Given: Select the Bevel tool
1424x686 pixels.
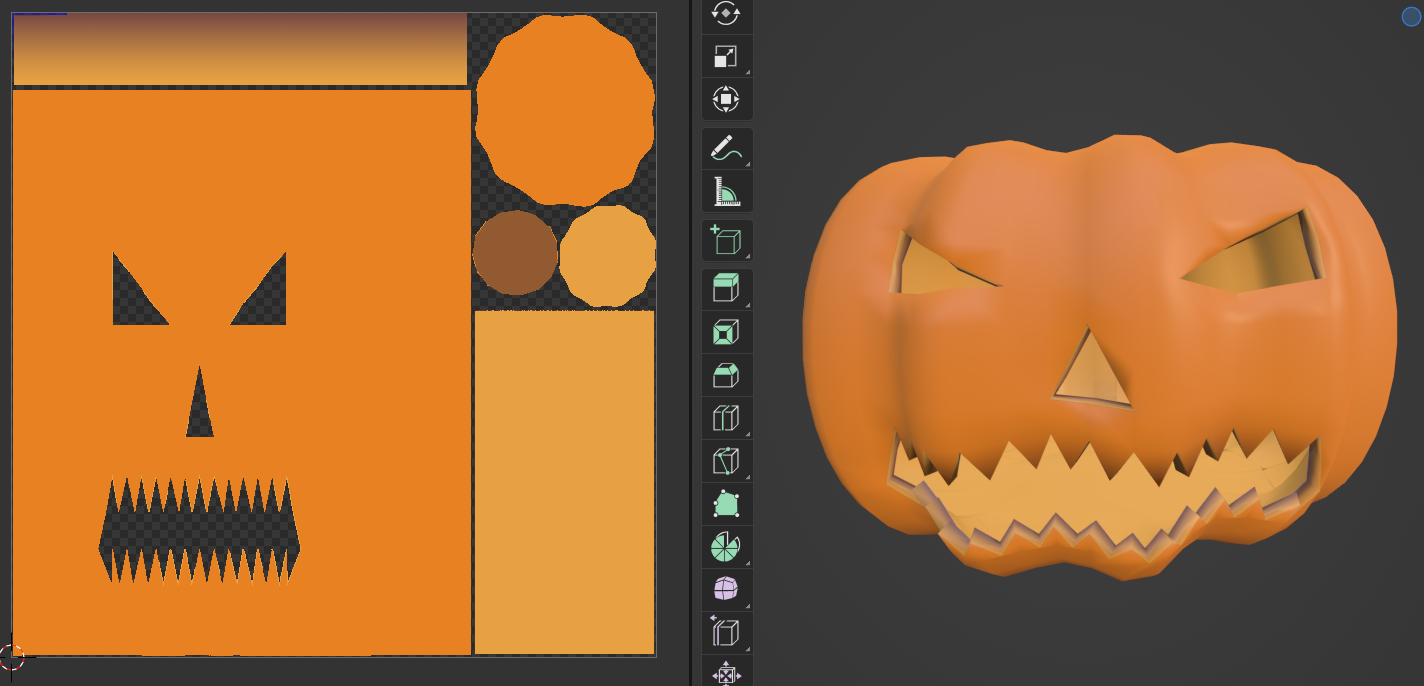Looking at the screenshot, I should [x=726, y=375].
